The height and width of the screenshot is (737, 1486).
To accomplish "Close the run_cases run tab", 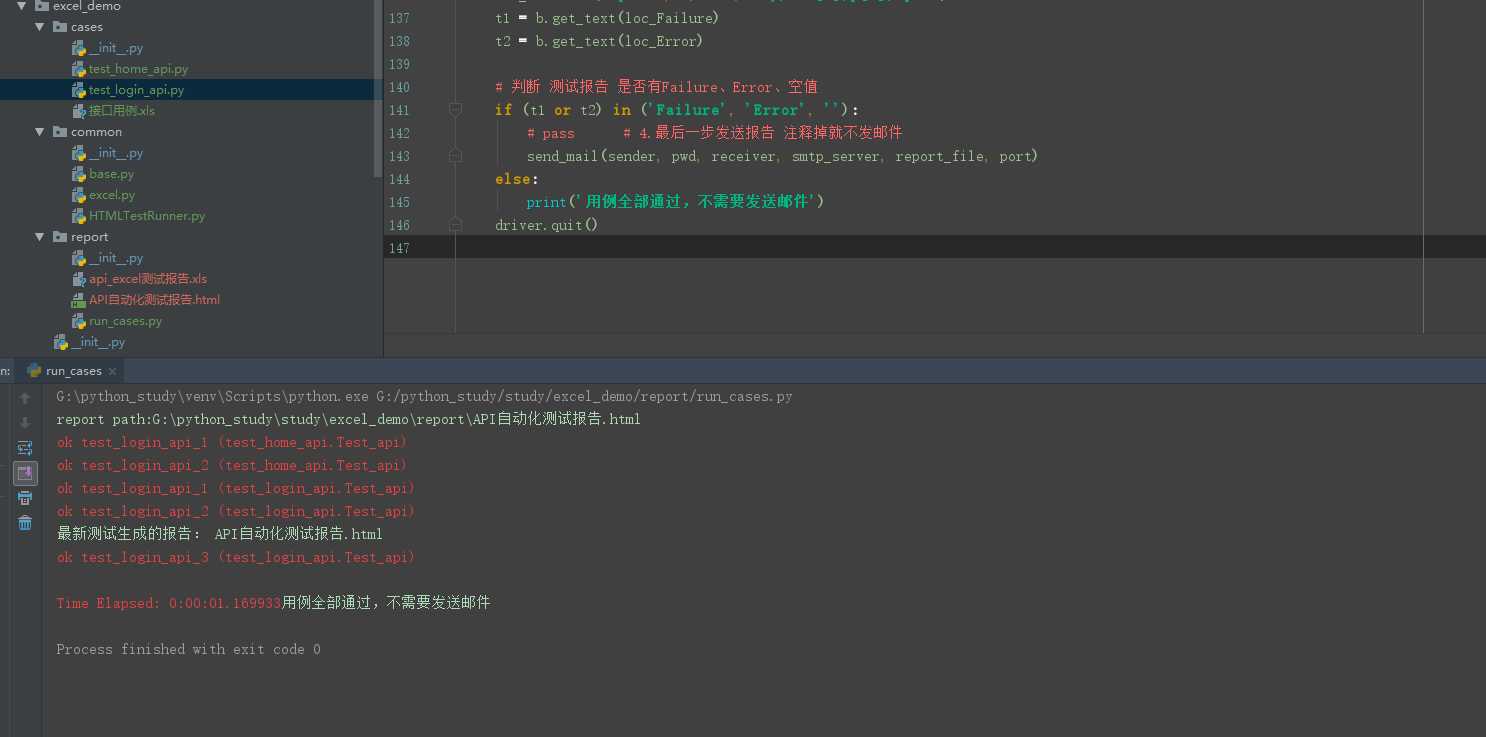I will coord(112,371).
